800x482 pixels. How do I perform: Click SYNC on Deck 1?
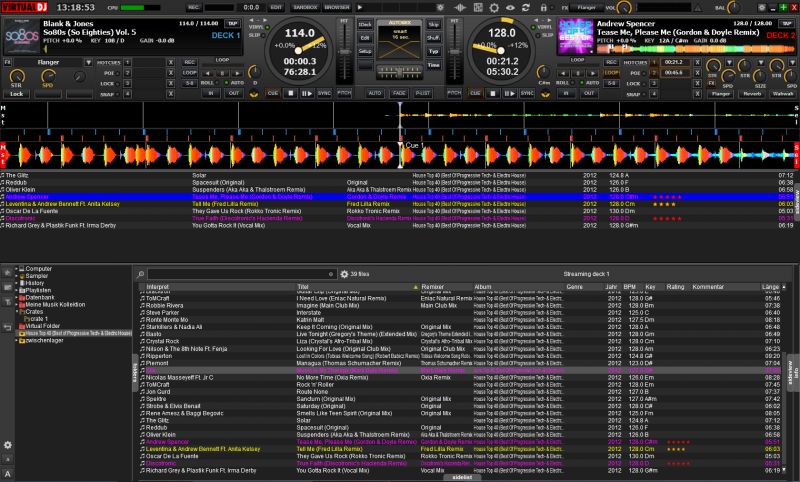pyautogui.click(x=324, y=93)
